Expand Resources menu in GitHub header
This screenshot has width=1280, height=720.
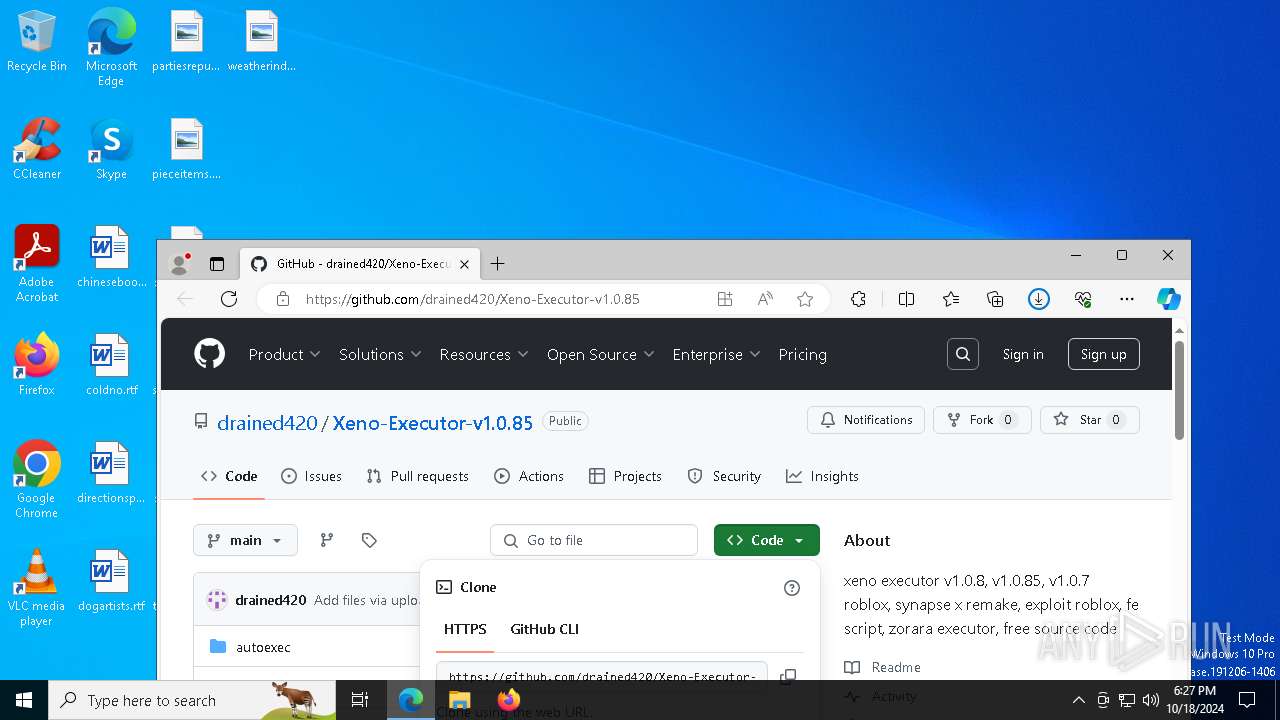(484, 354)
